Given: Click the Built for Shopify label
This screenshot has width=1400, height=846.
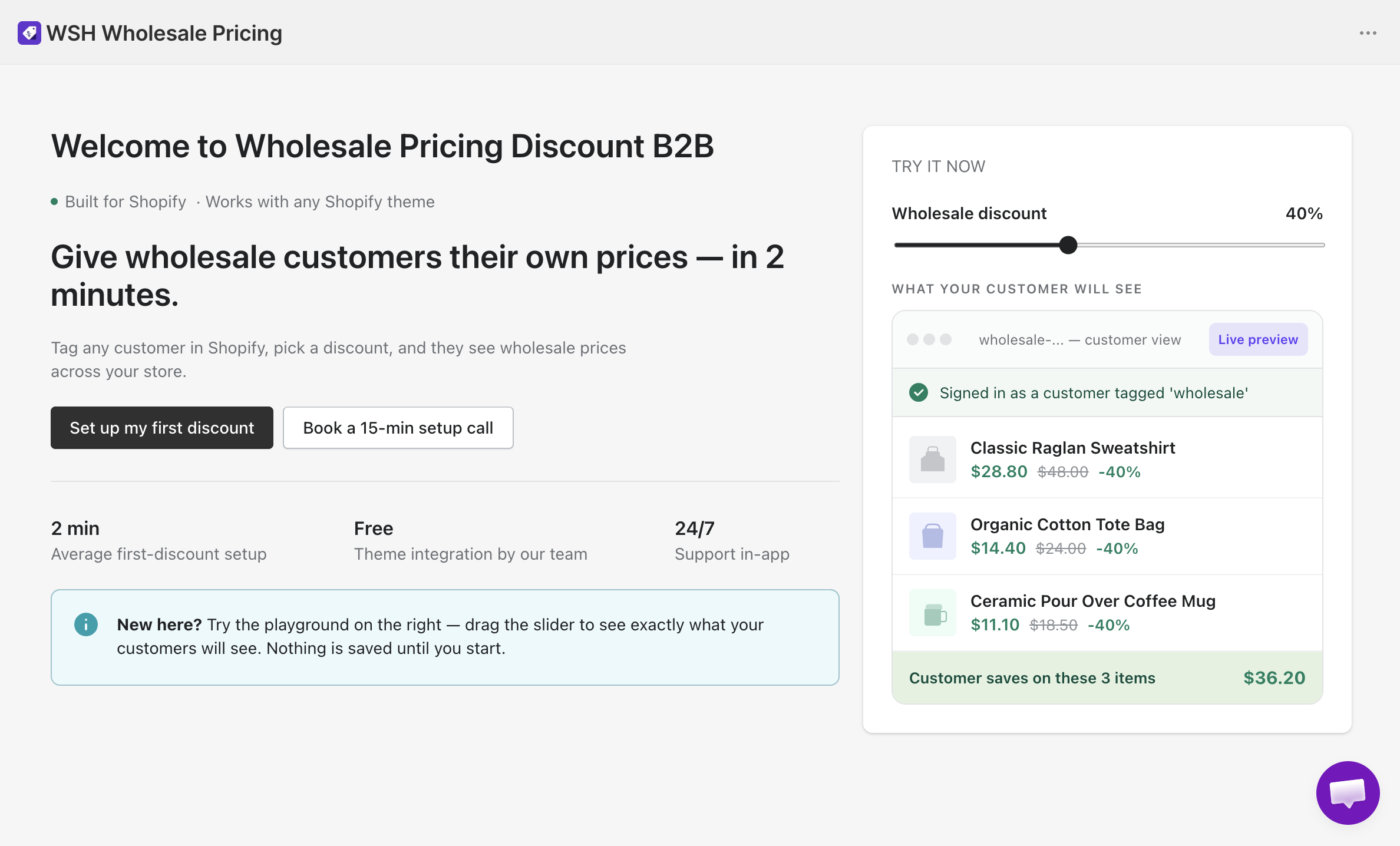Looking at the screenshot, I should click(x=125, y=201).
